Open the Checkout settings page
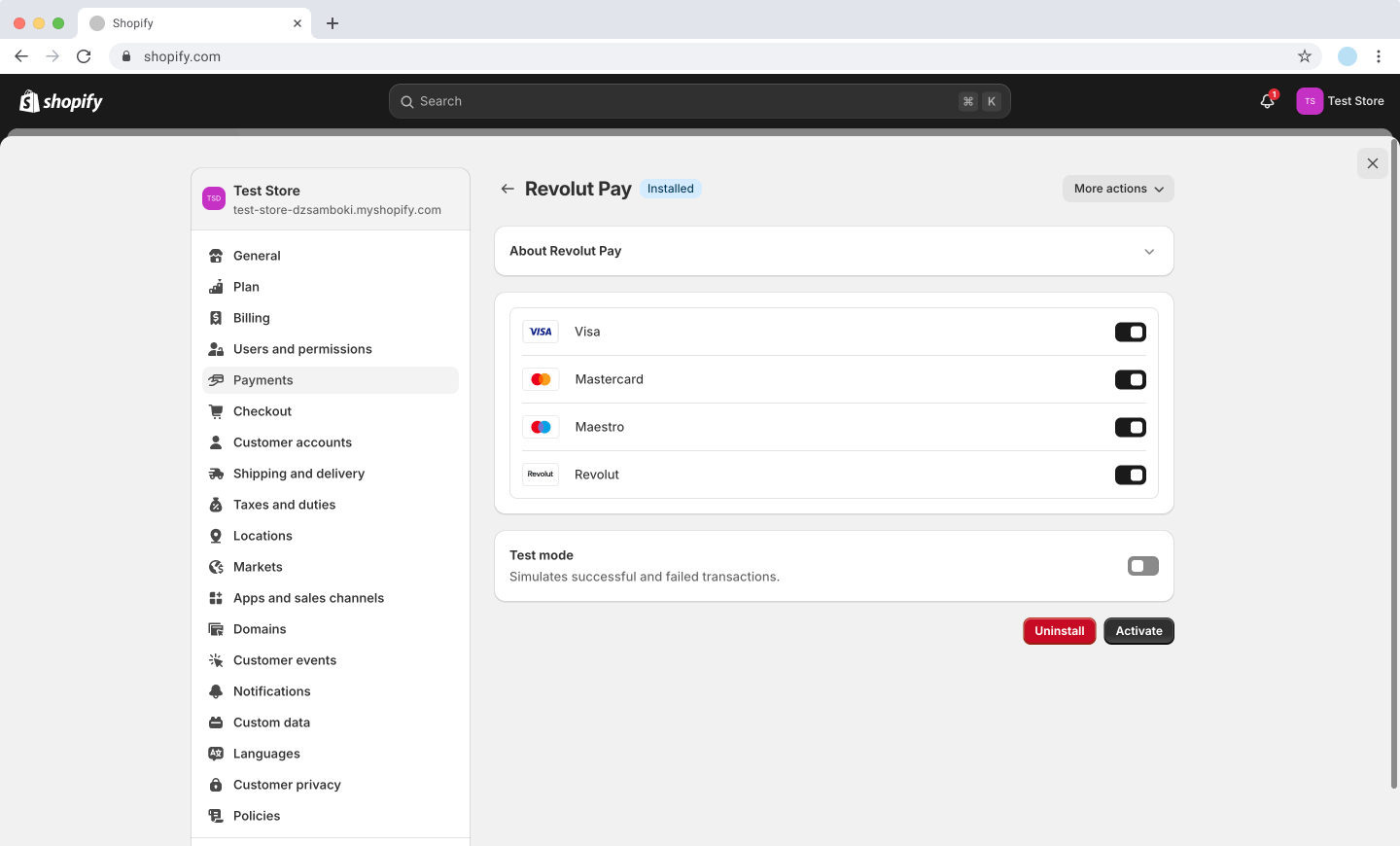1400x846 pixels. pos(331,411)
